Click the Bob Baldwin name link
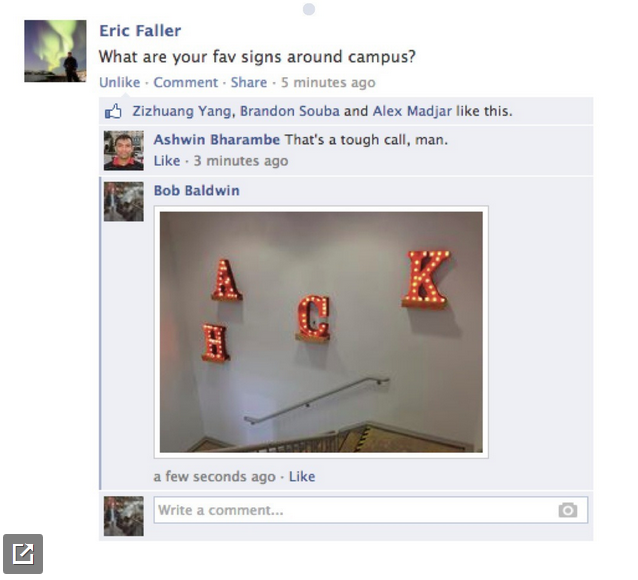The image size is (638, 580). [197, 190]
